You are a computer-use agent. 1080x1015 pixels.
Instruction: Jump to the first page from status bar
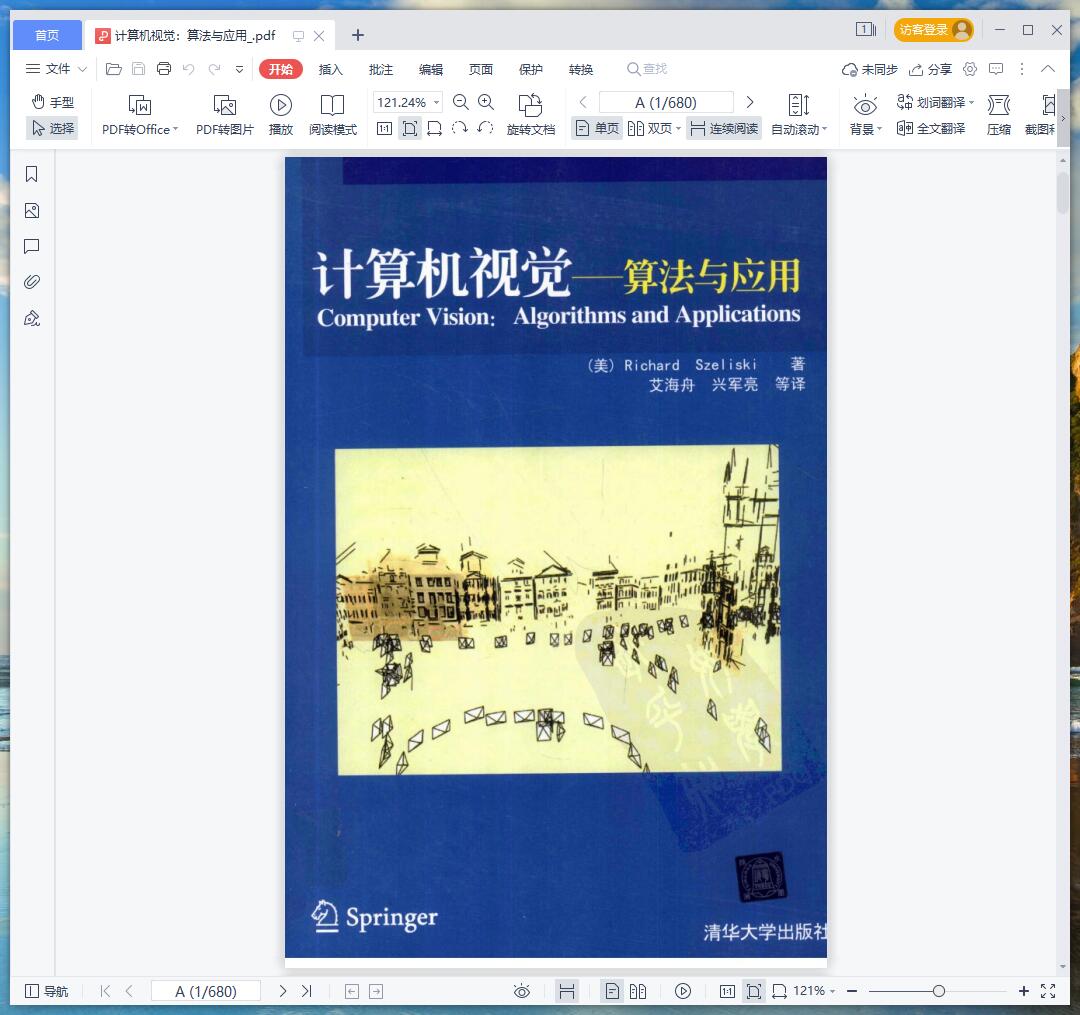(105, 991)
